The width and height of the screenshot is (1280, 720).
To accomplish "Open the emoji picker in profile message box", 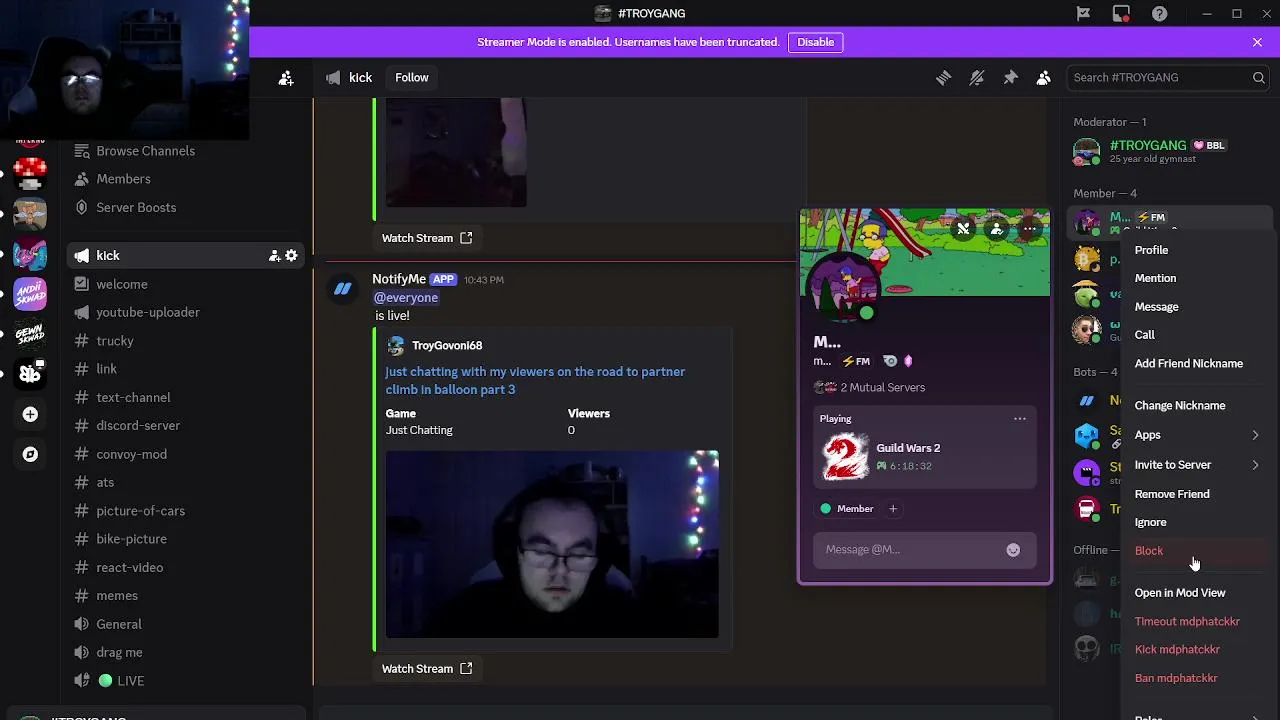I will 1013,549.
